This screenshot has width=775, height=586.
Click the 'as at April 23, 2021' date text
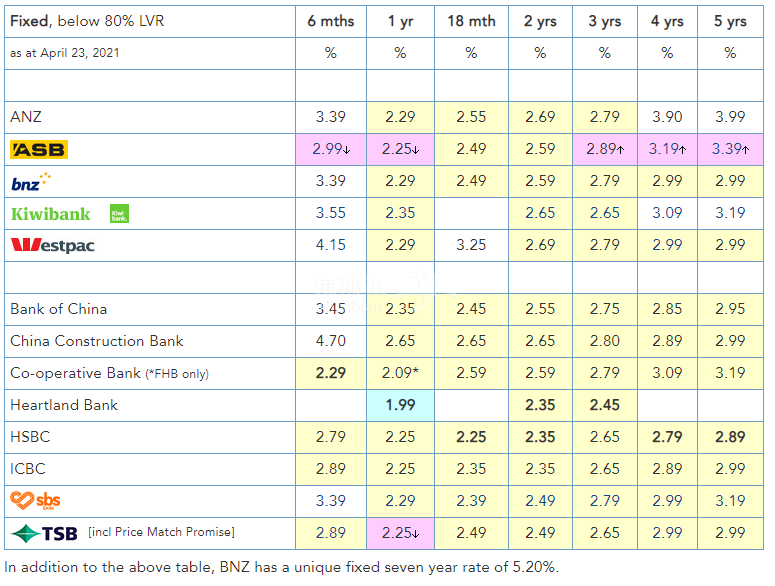coord(65,53)
